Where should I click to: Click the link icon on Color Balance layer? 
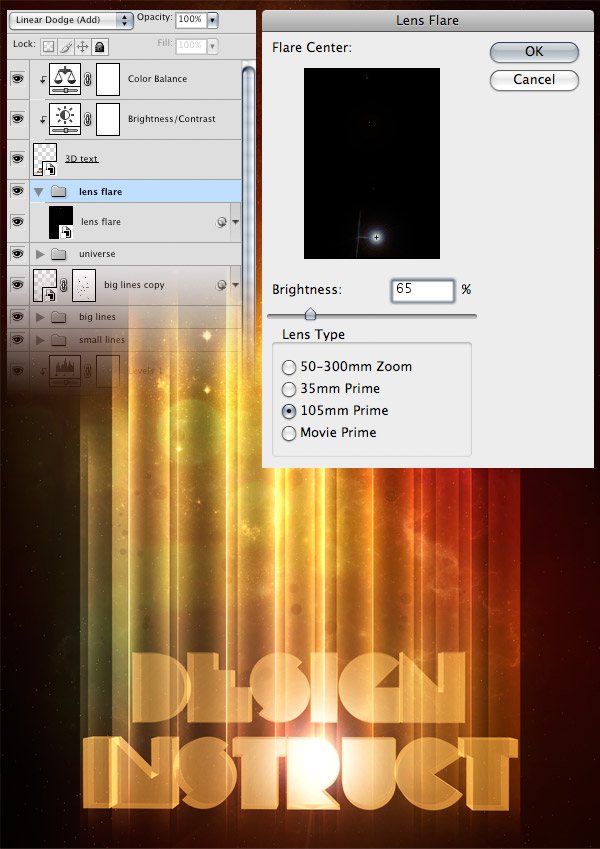click(88, 79)
